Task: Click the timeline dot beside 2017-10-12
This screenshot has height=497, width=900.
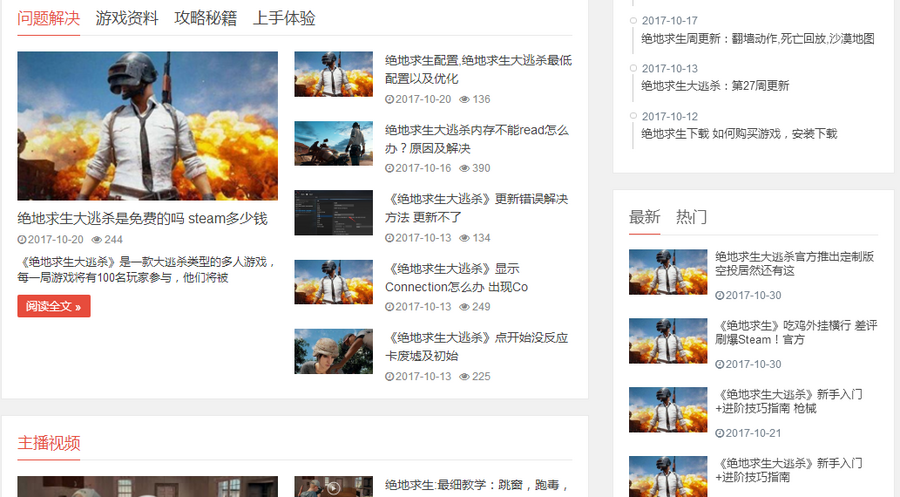Action: tap(633, 115)
